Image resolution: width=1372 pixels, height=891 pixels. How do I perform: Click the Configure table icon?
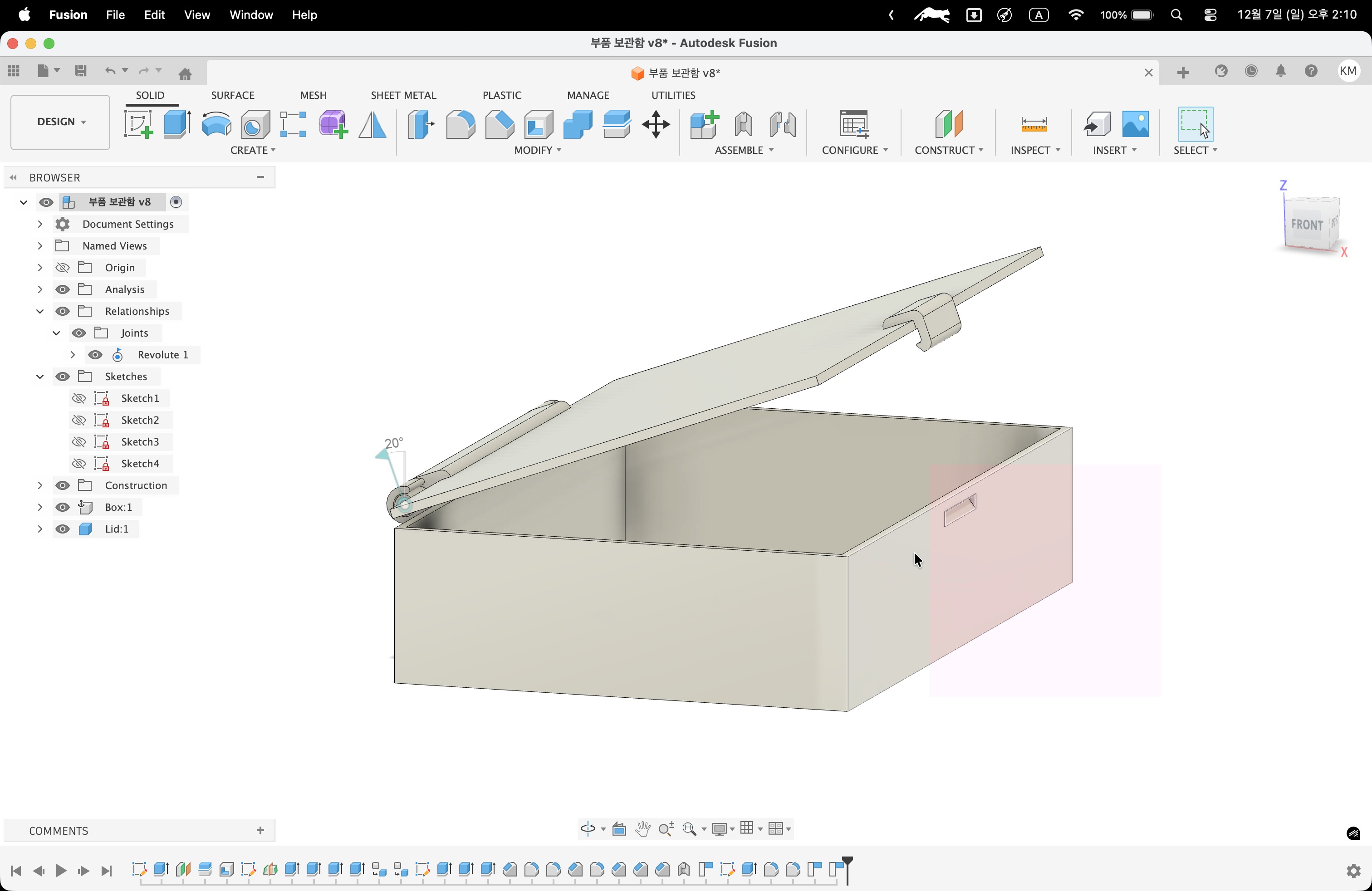coord(854,124)
